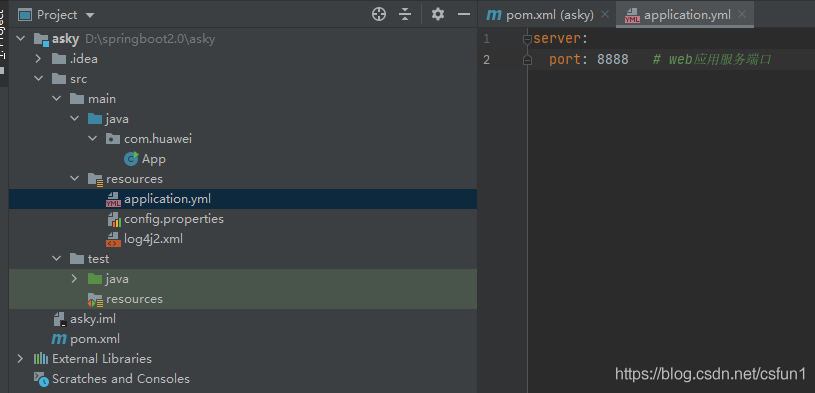
Task: Expand the .idea folder
Action: 38,59
